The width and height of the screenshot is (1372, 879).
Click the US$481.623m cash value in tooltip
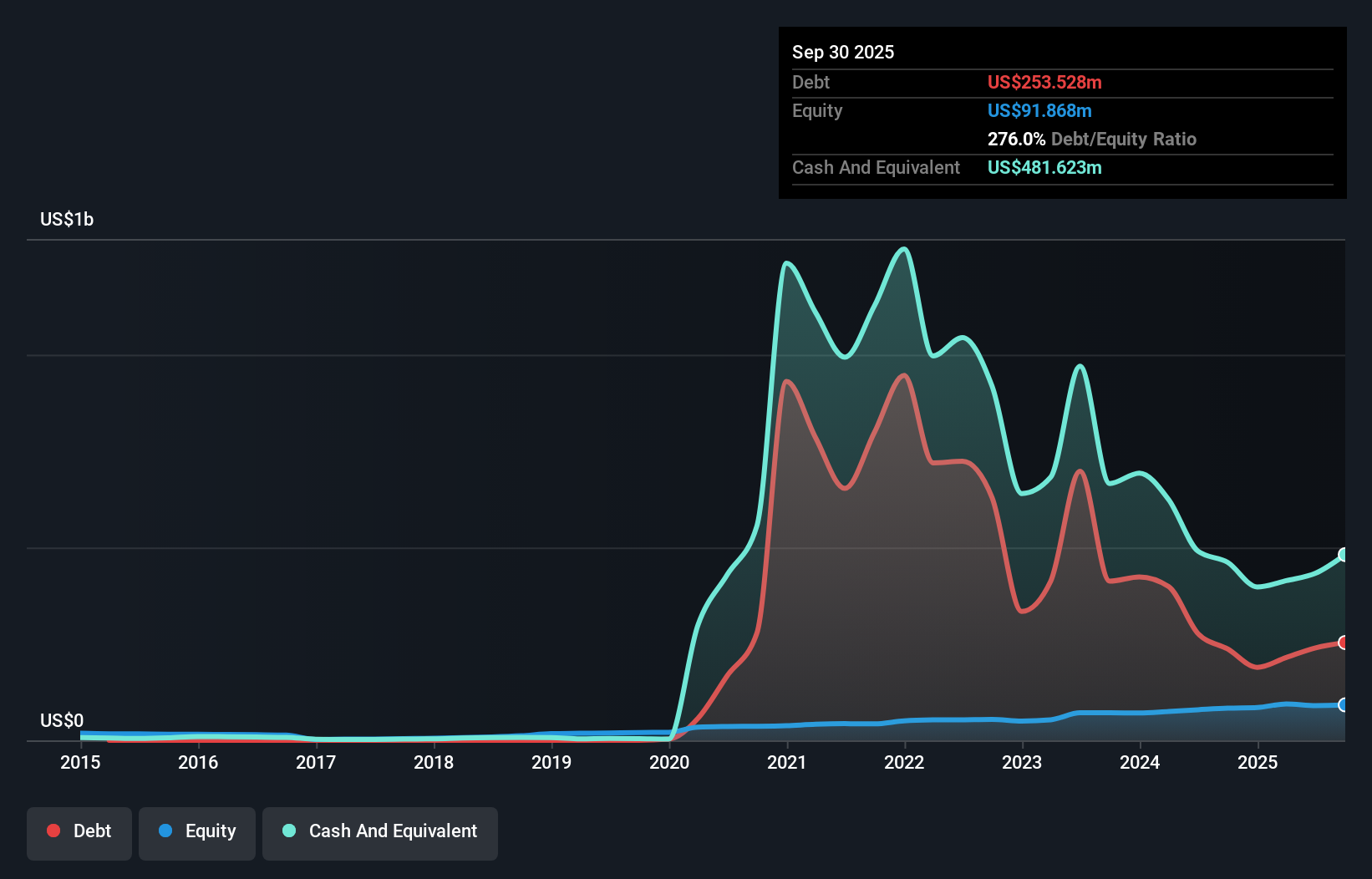coord(1044,167)
